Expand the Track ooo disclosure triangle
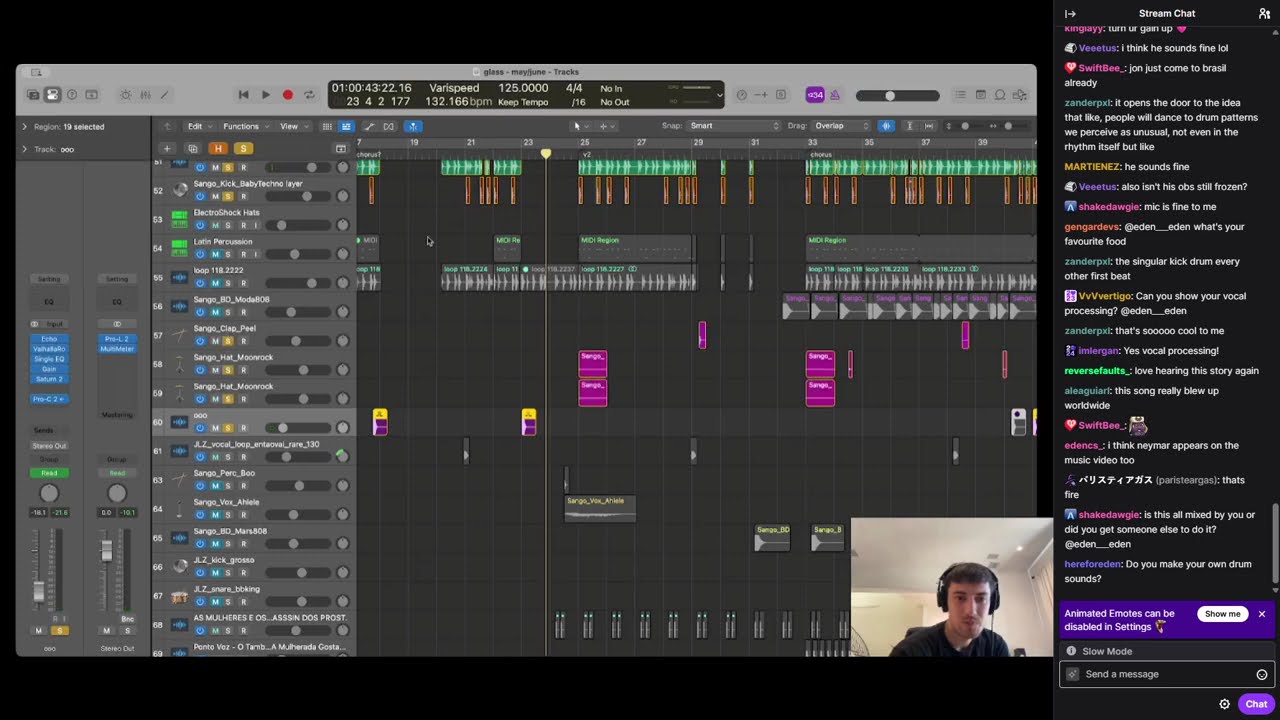Viewport: 1280px width, 720px height. [24, 149]
